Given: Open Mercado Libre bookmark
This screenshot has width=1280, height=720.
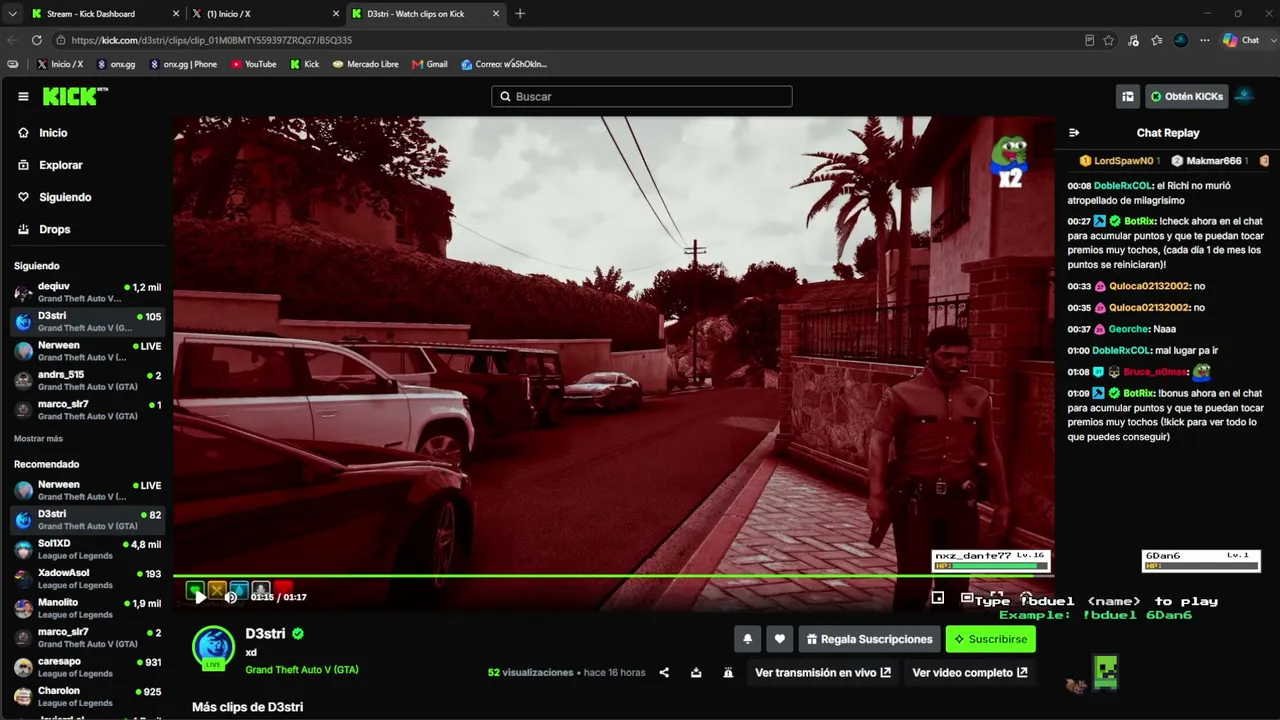Looking at the screenshot, I should (366, 64).
